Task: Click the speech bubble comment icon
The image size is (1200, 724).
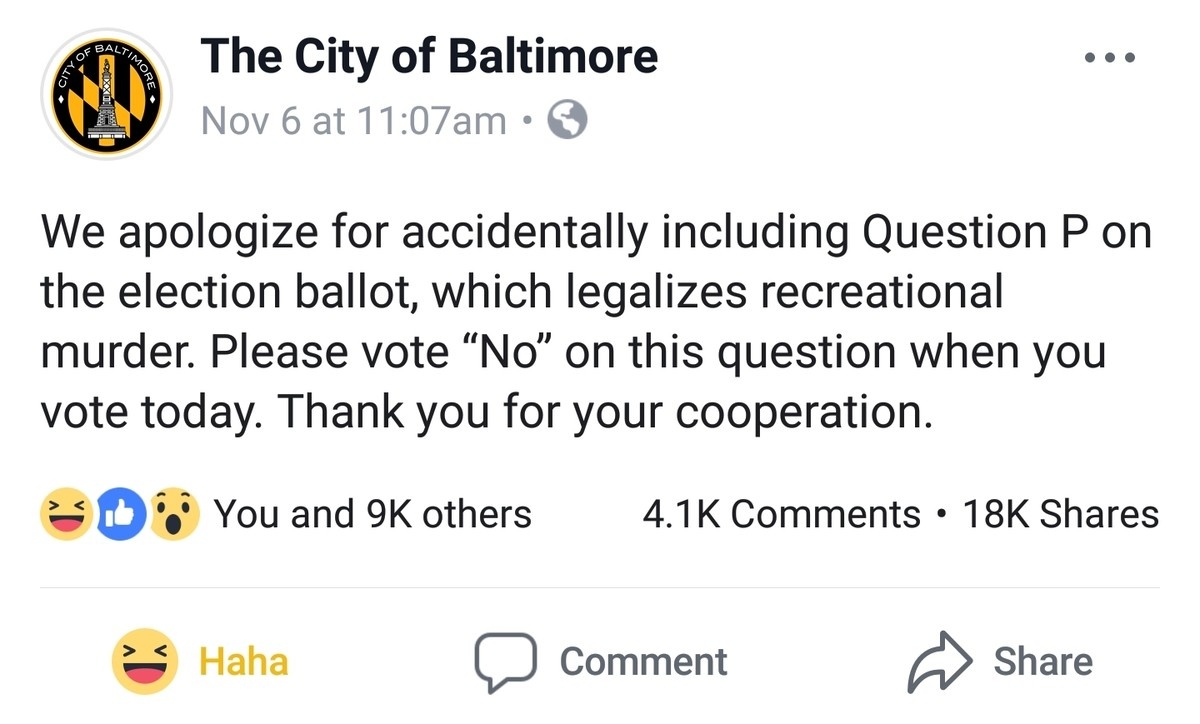Action: click(506, 663)
